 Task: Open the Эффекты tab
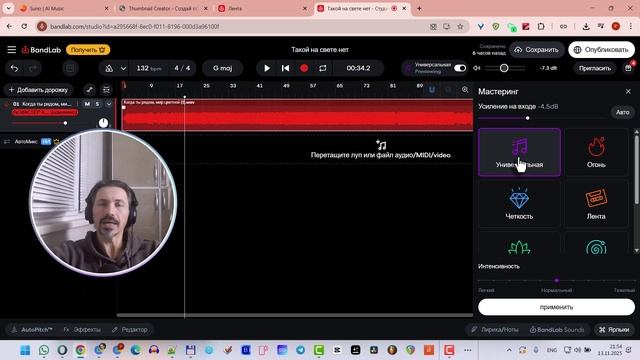click(x=82, y=329)
